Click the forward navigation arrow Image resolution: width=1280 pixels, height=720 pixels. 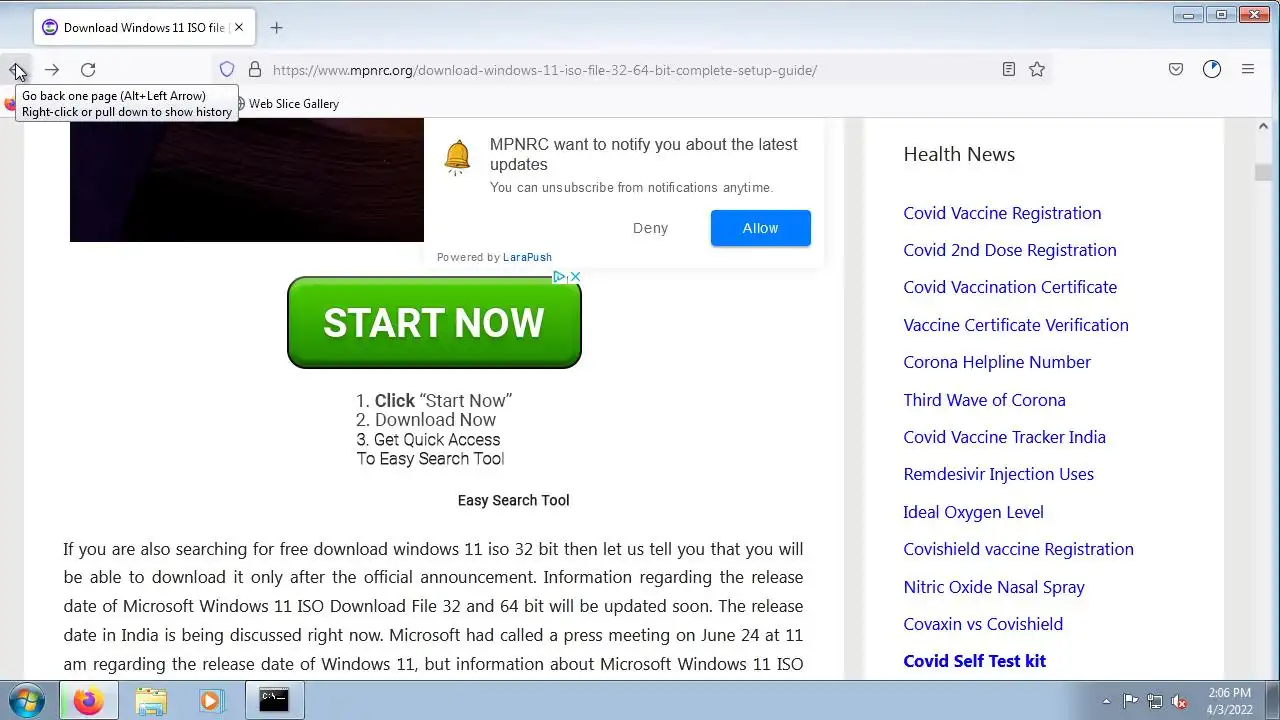coord(52,70)
